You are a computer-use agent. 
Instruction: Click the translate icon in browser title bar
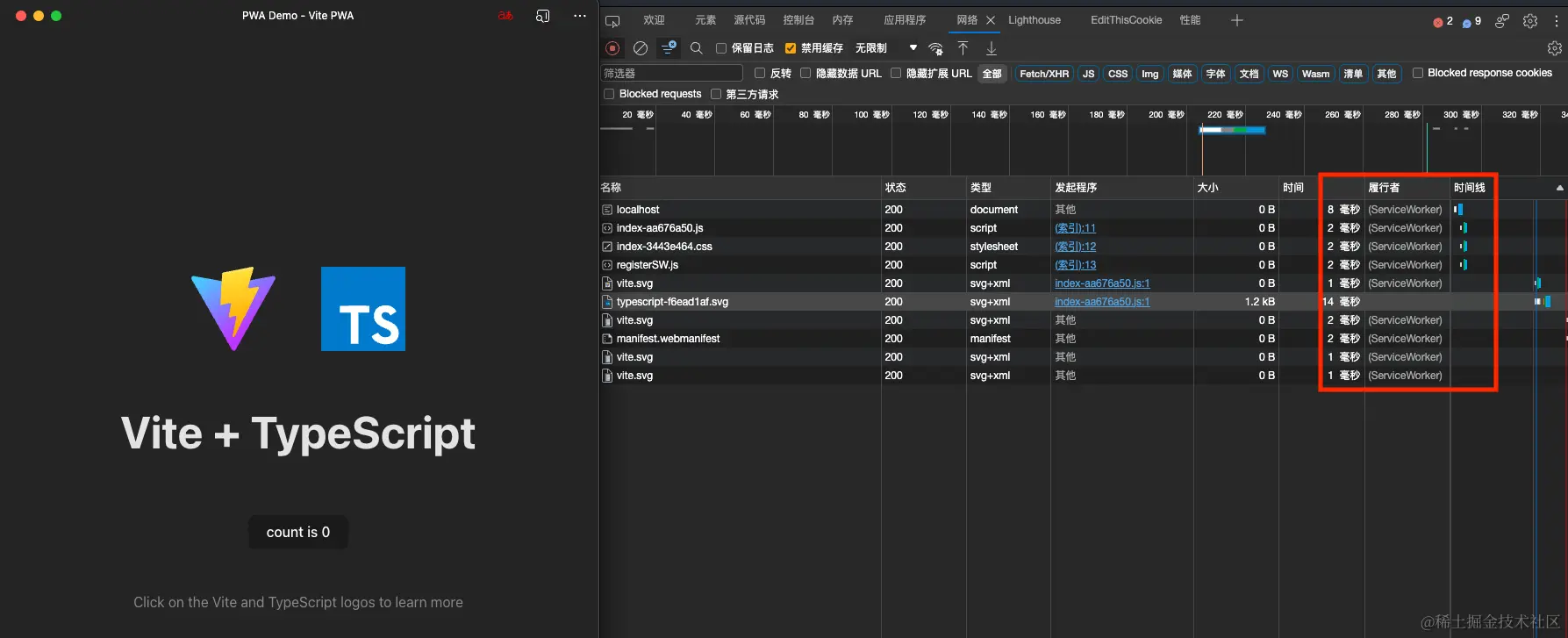[x=505, y=16]
